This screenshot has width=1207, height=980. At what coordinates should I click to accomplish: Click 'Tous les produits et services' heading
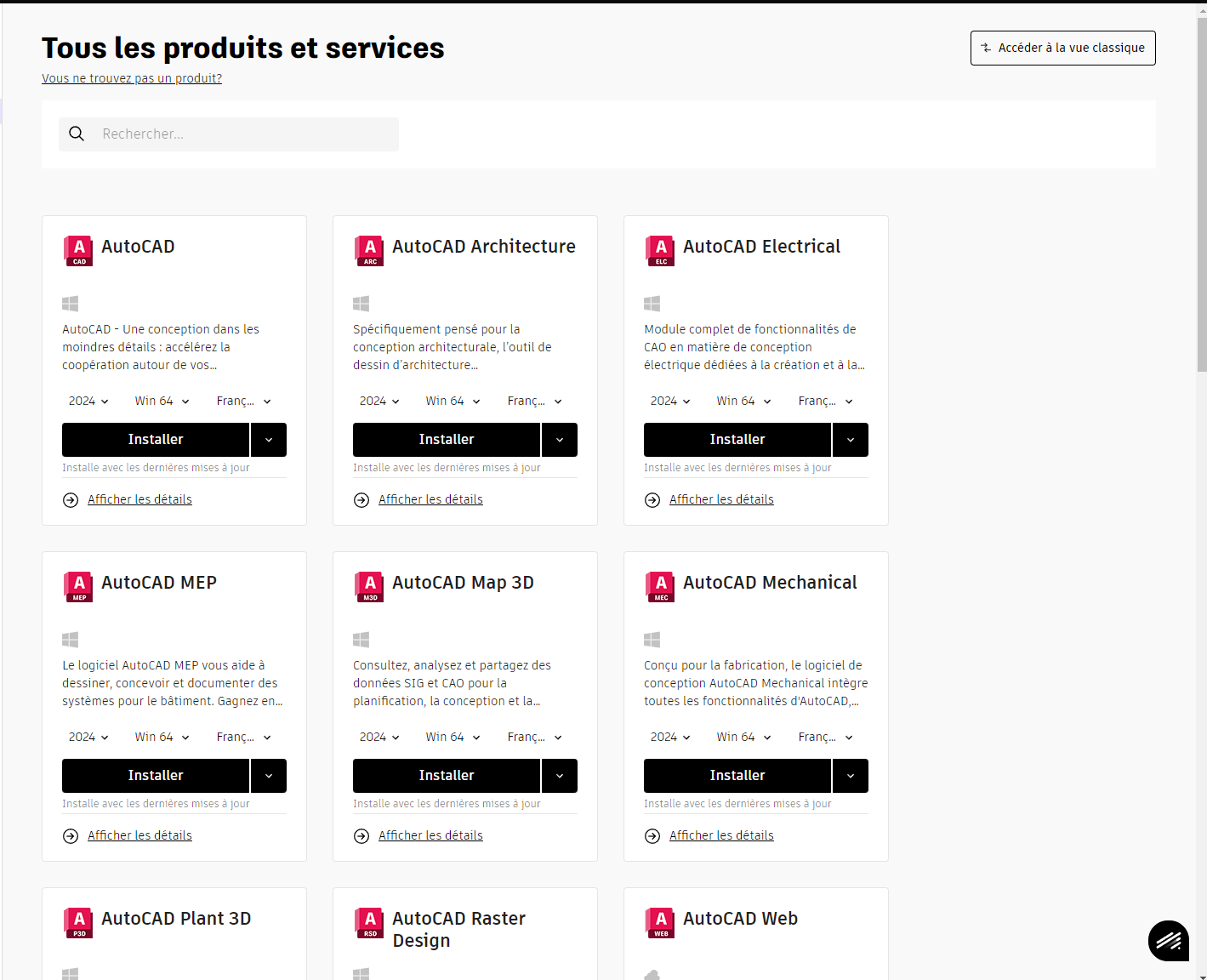click(243, 48)
